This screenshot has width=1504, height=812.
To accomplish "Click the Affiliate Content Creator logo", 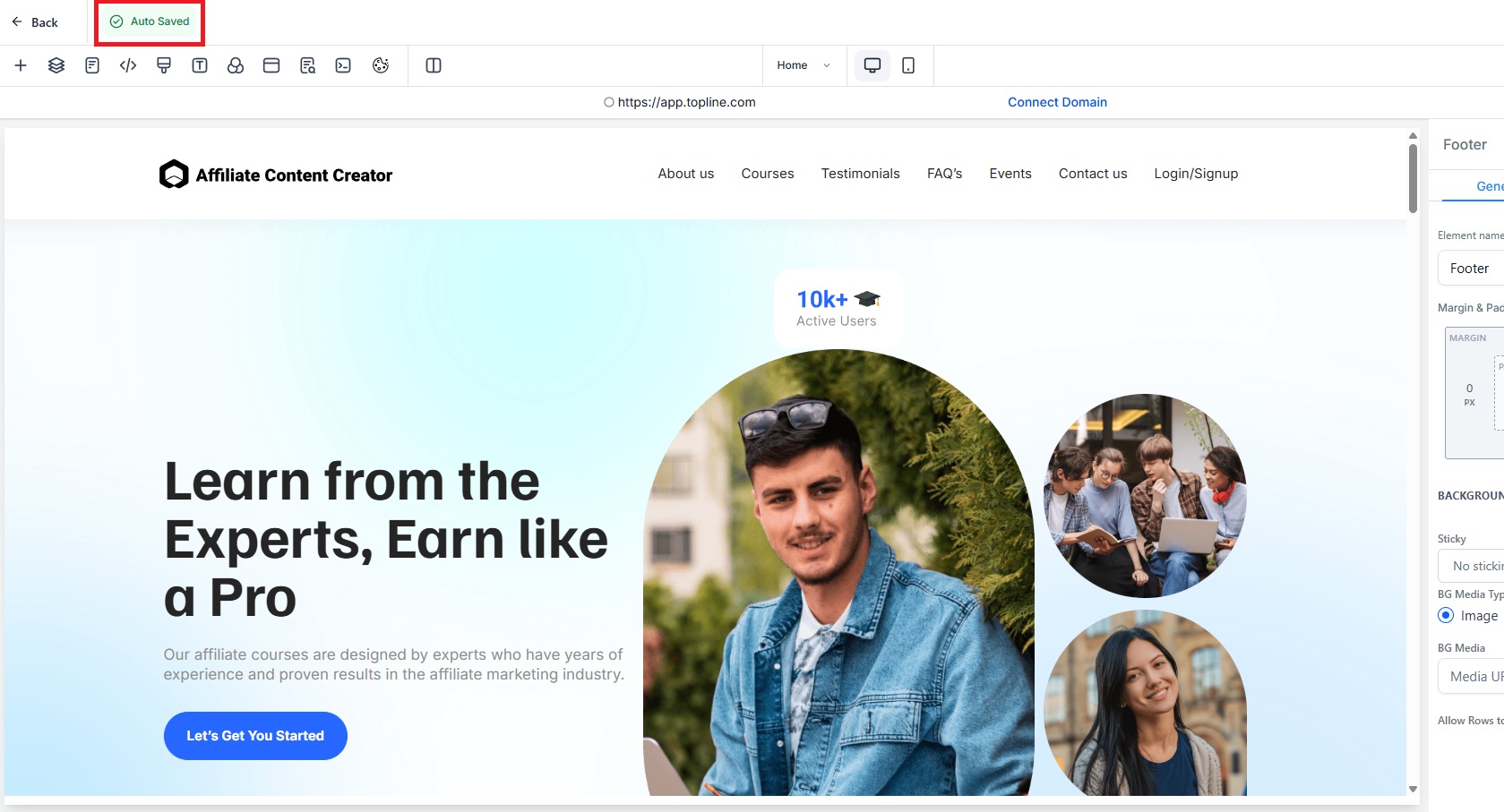I will [x=276, y=175].
